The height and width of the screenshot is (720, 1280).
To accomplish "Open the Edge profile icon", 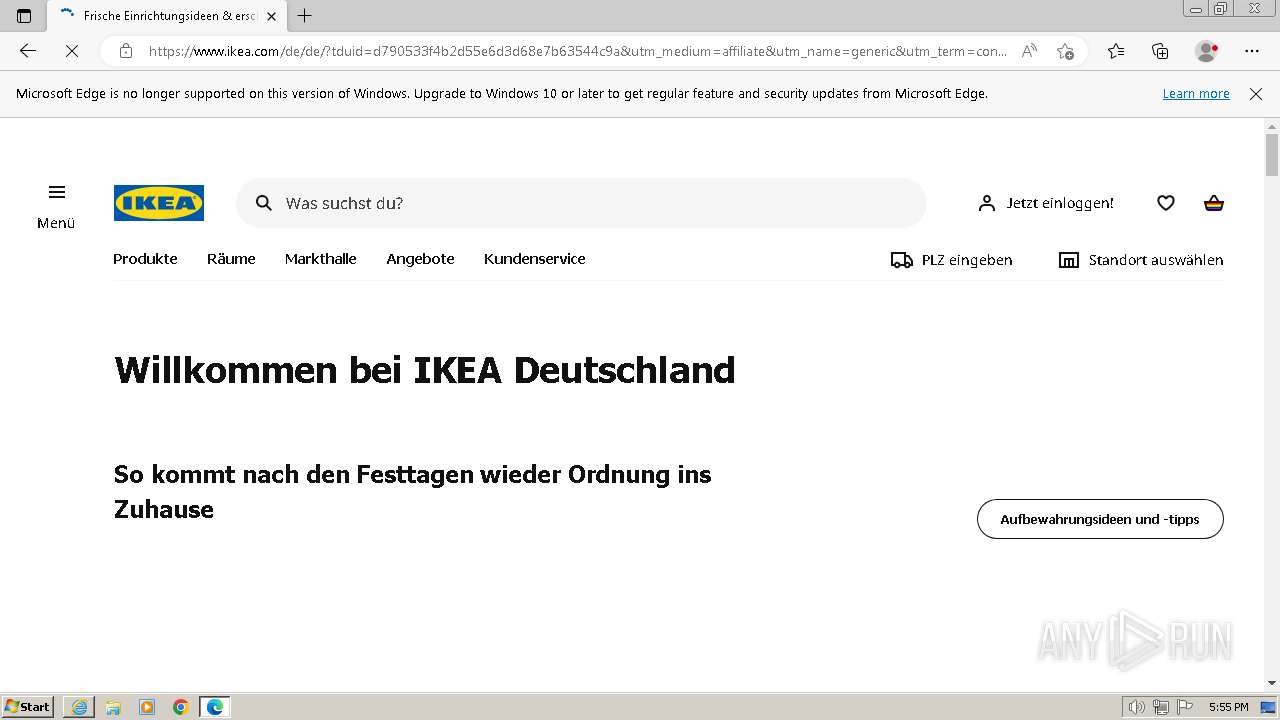I will click(x=1206, y=51).
